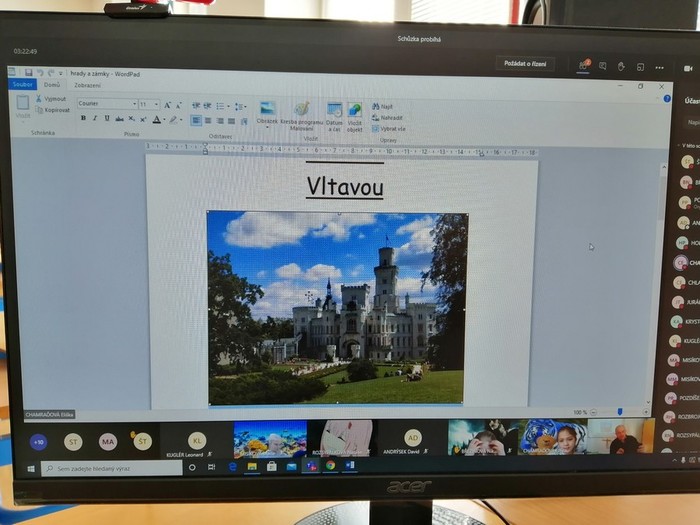
Task: Select the Domů ribbon tab
Action: 52,84
